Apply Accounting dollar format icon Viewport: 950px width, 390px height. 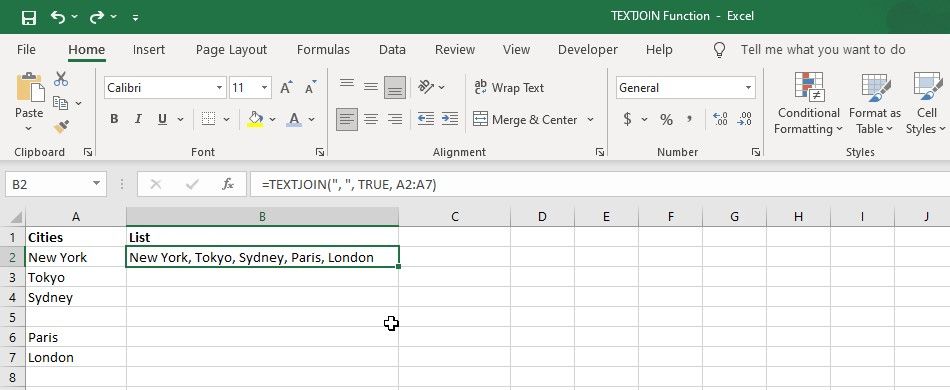point(627,119)
